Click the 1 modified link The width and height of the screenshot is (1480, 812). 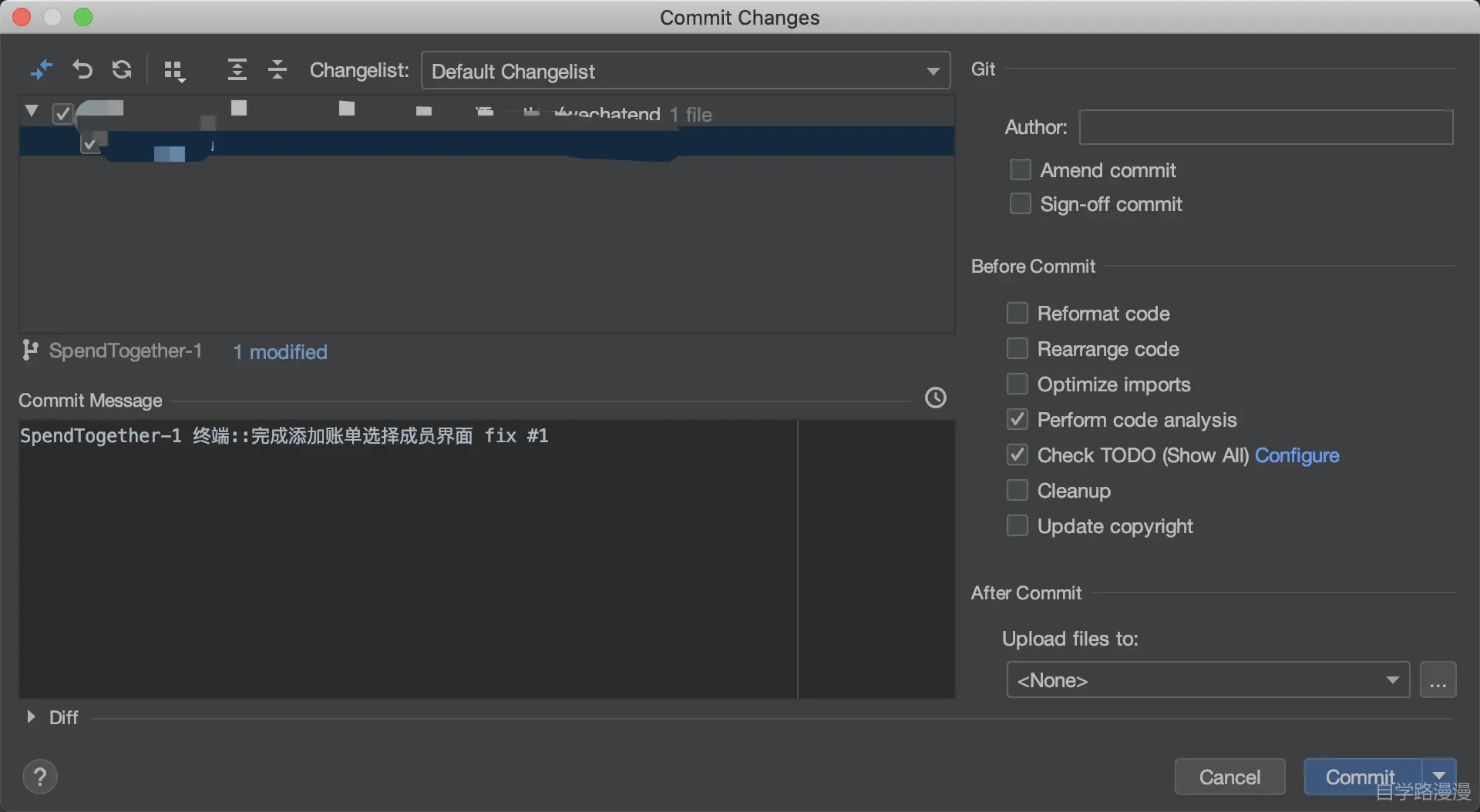pyautogui.click(x=280, y=352)
